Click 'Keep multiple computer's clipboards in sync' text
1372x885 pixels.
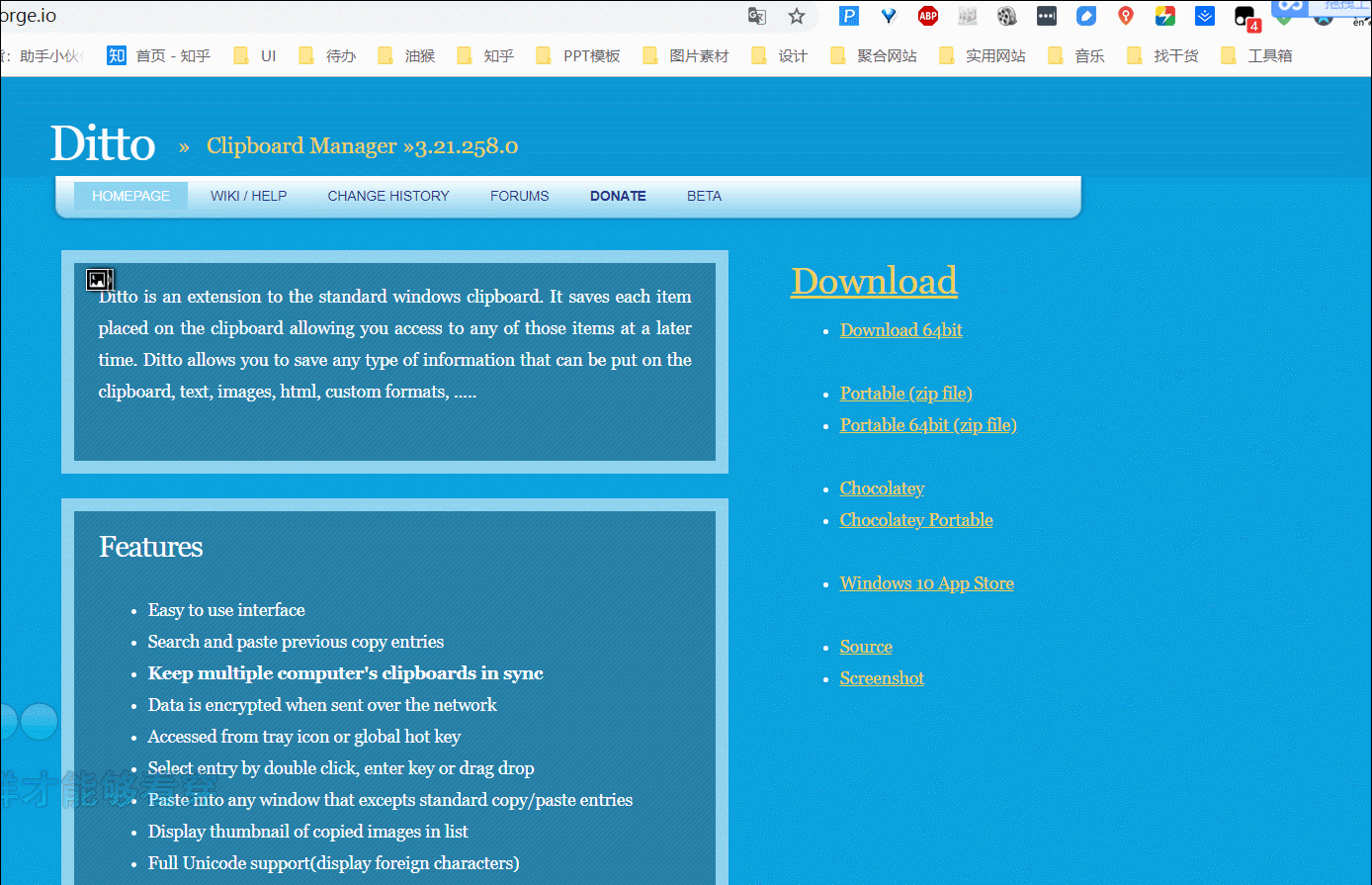[x=346, y=673]
